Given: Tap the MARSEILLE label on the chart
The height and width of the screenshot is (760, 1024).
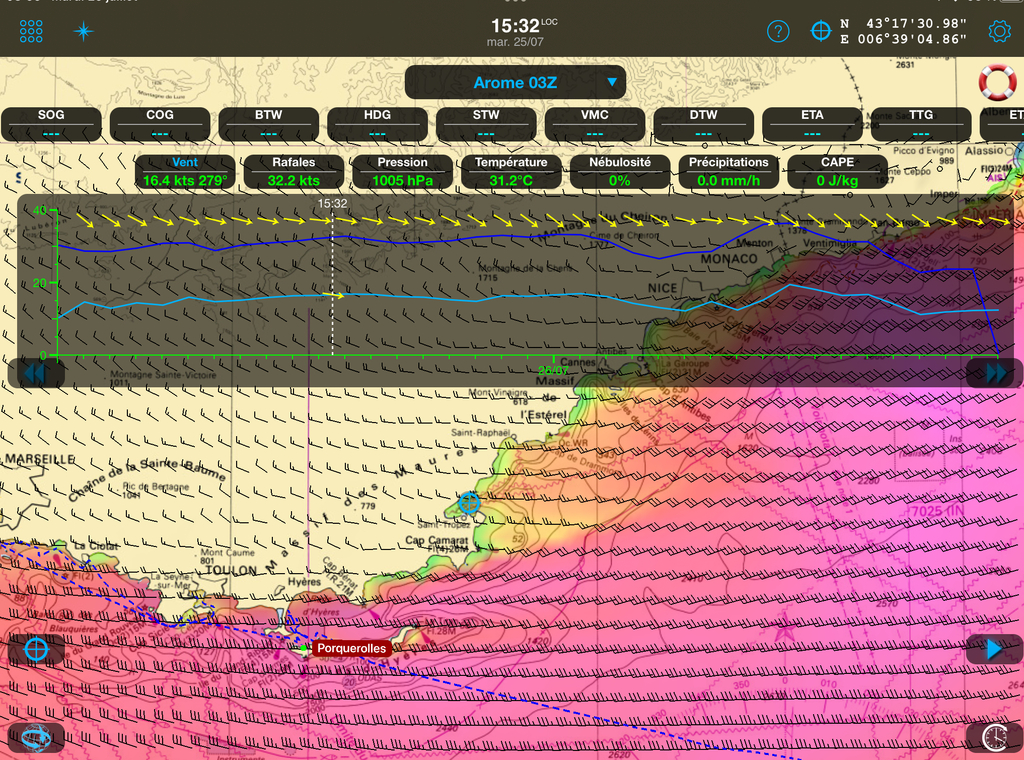Looking at the screenshot, I should click(39, 459).
